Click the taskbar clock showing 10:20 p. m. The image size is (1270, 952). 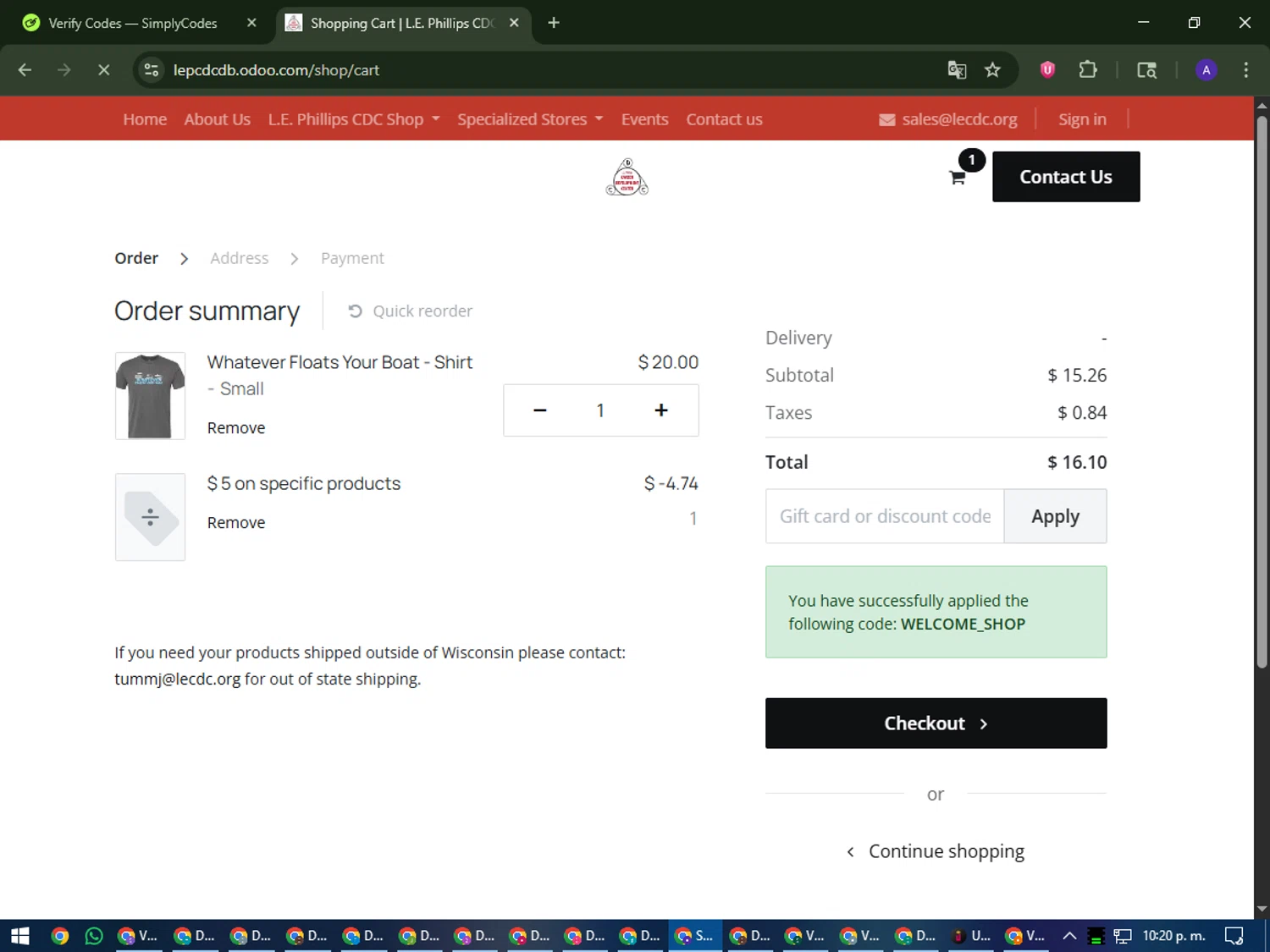1173,936
